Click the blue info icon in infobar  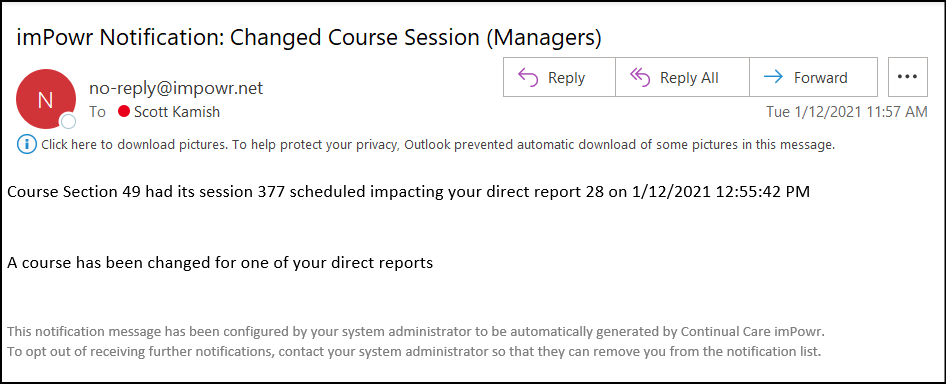click(25, 144)
